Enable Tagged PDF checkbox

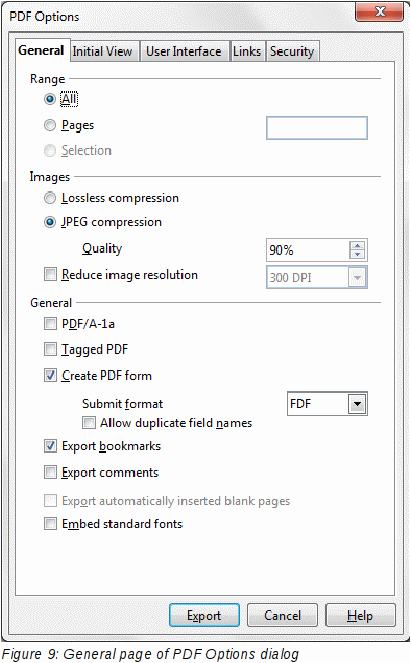(50, 349)
